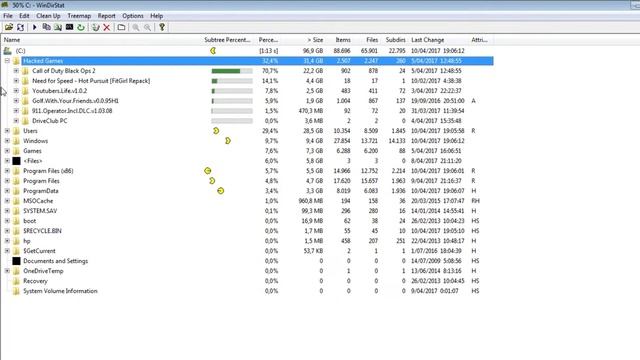Image resolution: width=640 pixels, height=360 pixels.
Task: Open the Edit menu
Action: pos(24,16)
